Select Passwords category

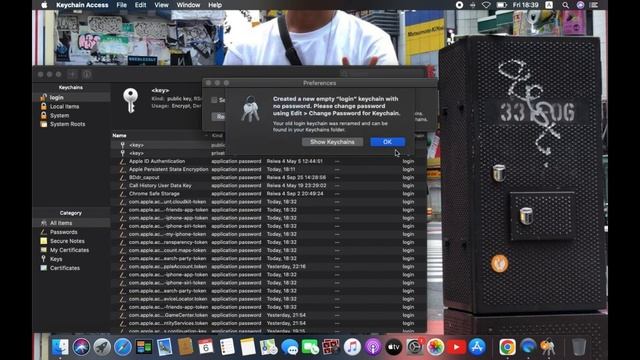pos(71,232)
